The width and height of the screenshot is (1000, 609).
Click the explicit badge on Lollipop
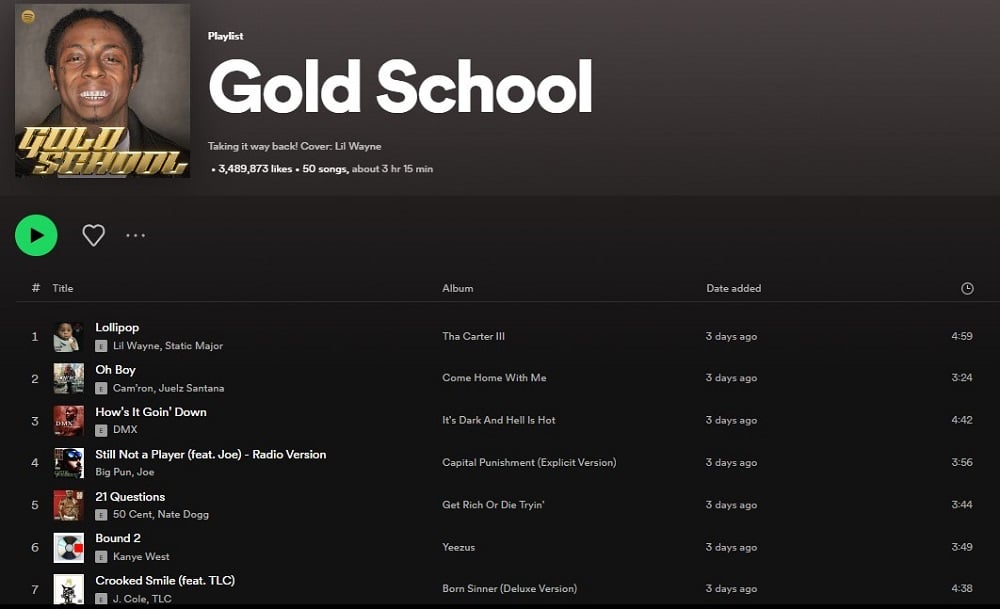(x=101, y=346)
